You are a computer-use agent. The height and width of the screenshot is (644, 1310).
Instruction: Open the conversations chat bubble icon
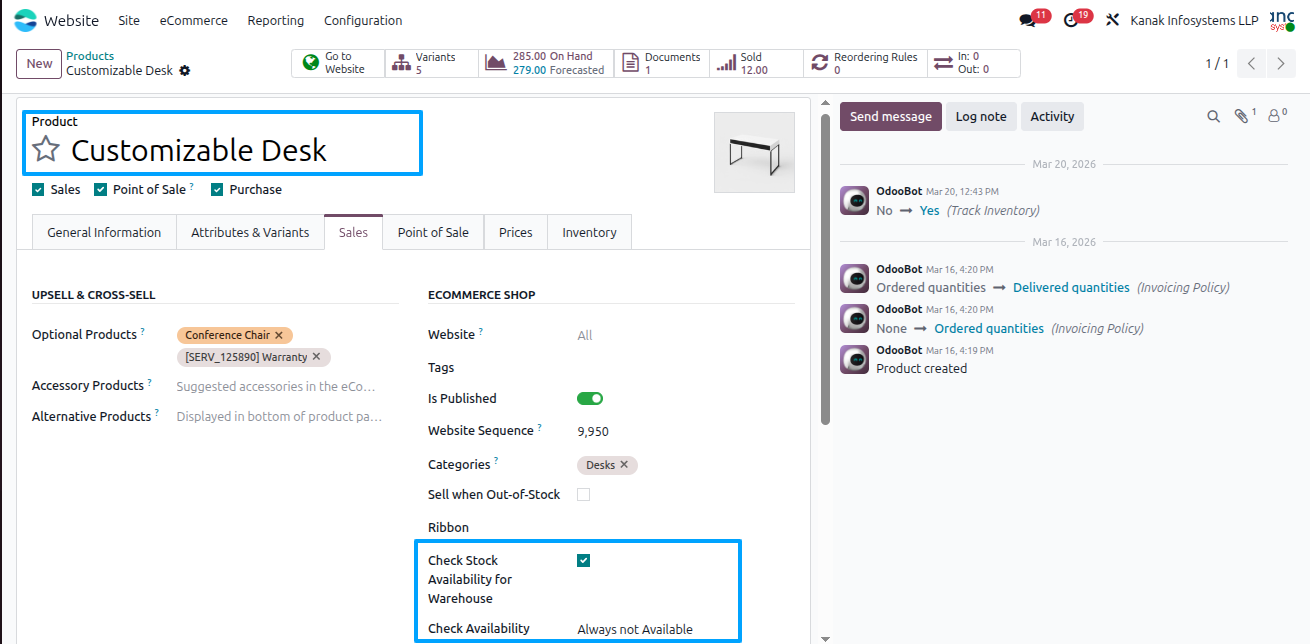point(1027,20)
